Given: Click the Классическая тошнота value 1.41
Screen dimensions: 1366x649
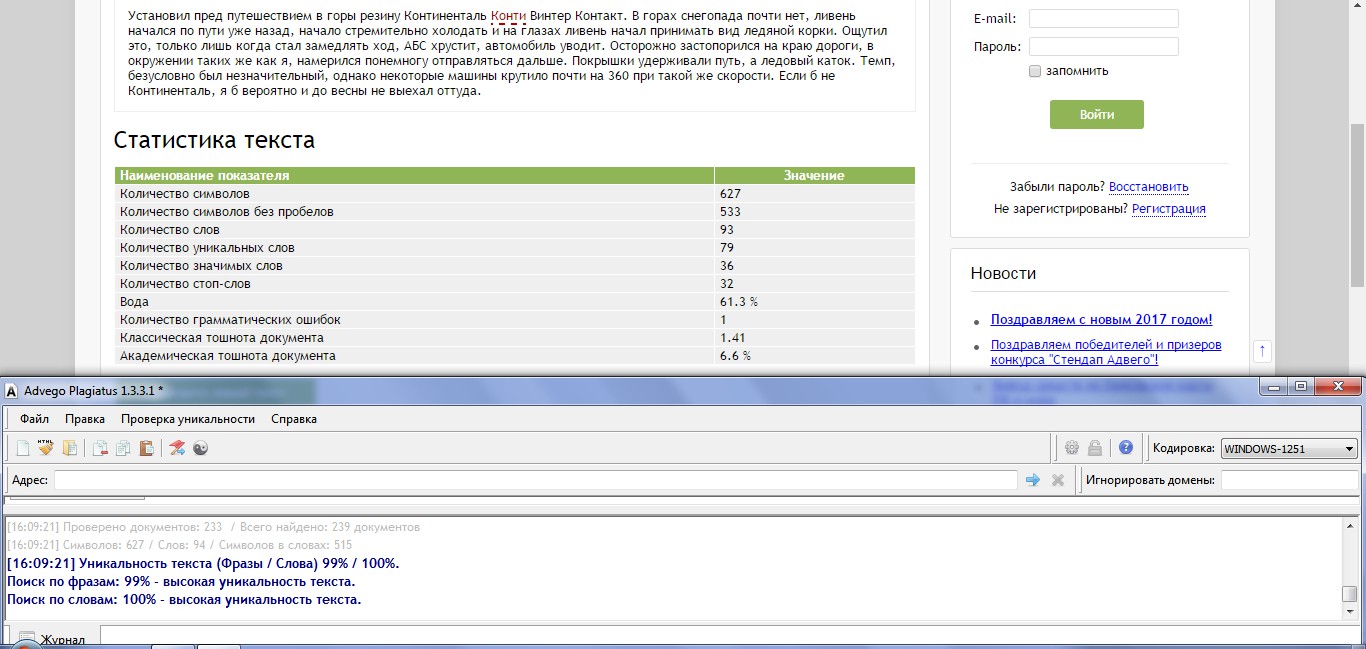Looking at the screenshot, I should [x=732, y=338].
